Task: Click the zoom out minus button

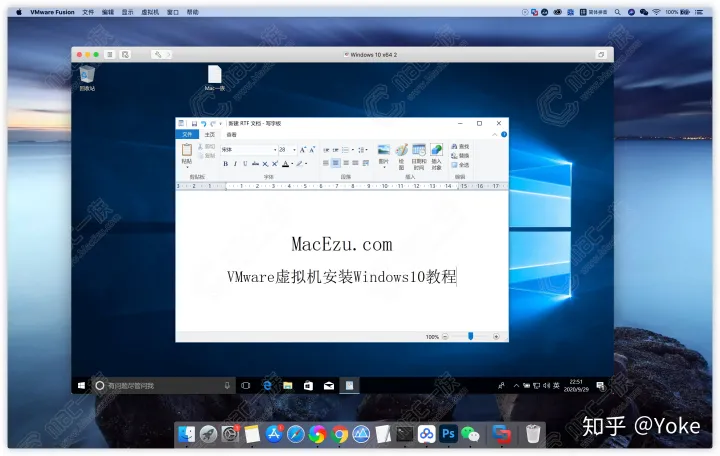Action: click(445, 337)
